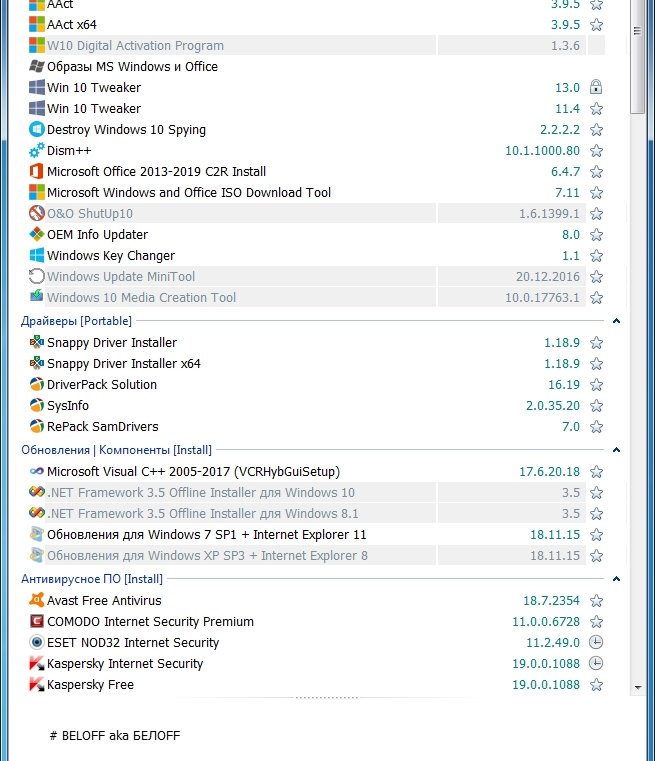The height and width of the screenshot is (761, 655).
Task: Click the OEM Info Updater icon
Action: click(x=36, y=234)
